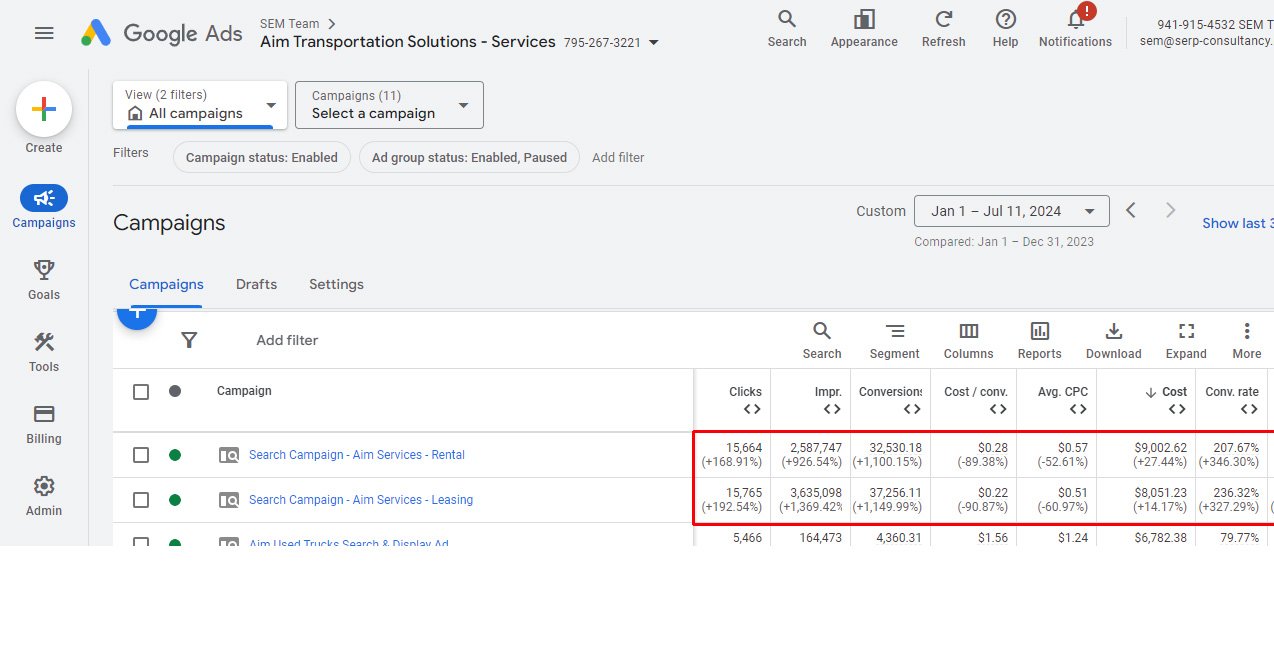Viewport: 1274px width, 649px height.
Task: Edit the Ad group status filter chip
Action: [x=469, y=157]
